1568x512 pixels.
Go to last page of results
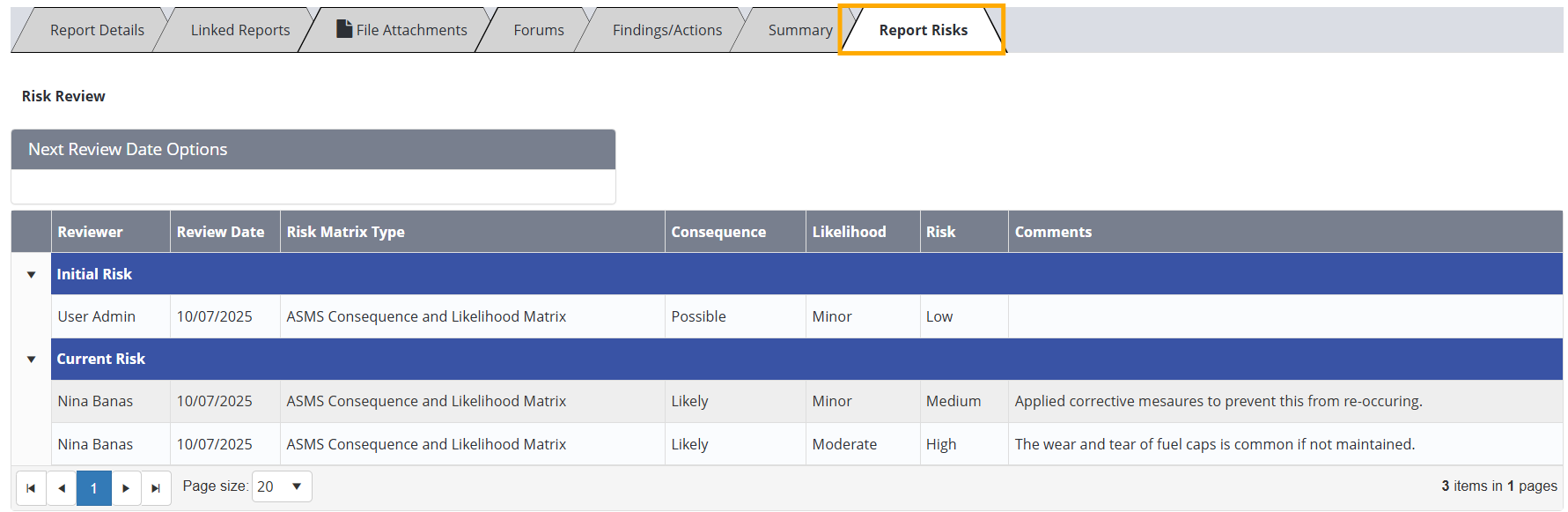click(x=156, y=488)
